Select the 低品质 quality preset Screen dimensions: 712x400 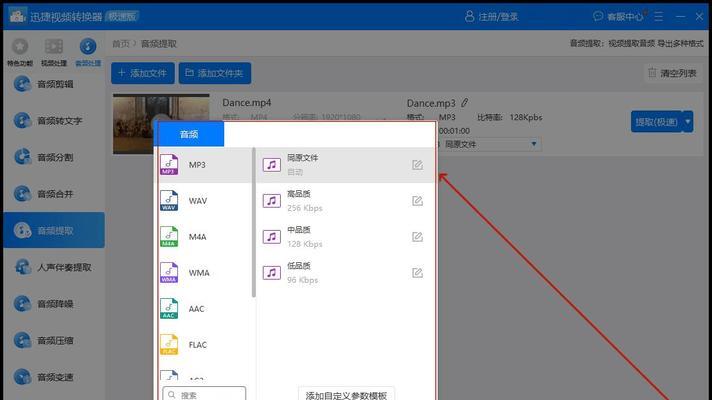(x=345, y=272)
